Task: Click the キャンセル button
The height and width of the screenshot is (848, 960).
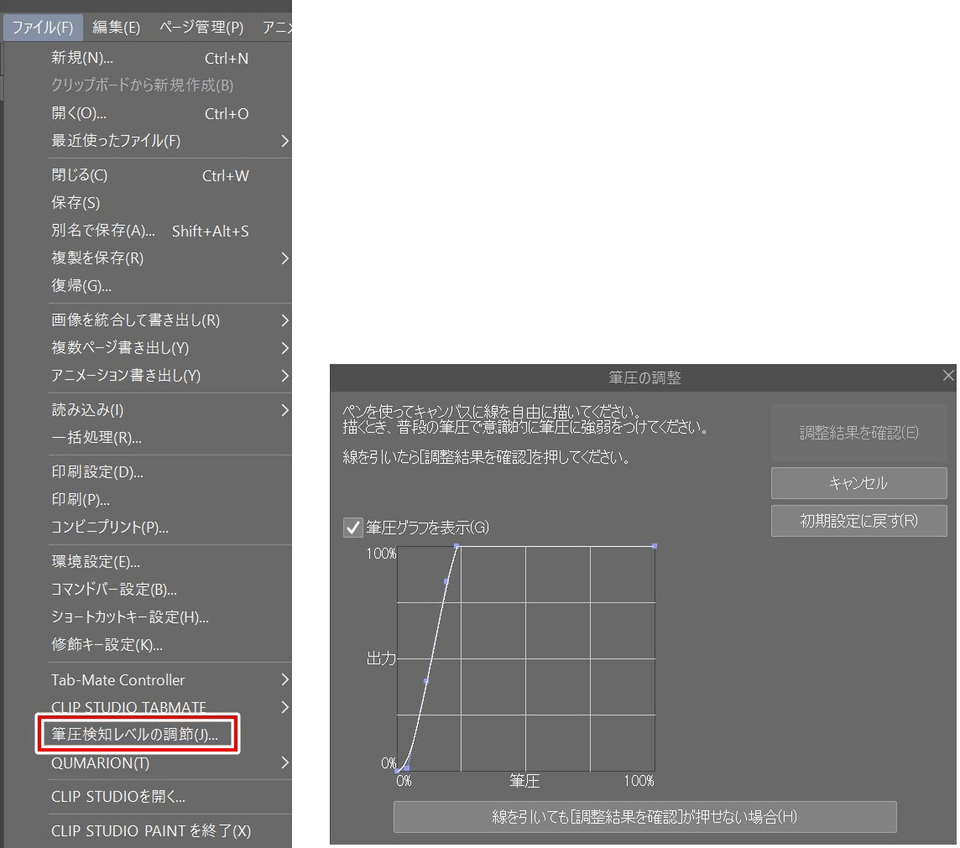Action: pos(858,483)
